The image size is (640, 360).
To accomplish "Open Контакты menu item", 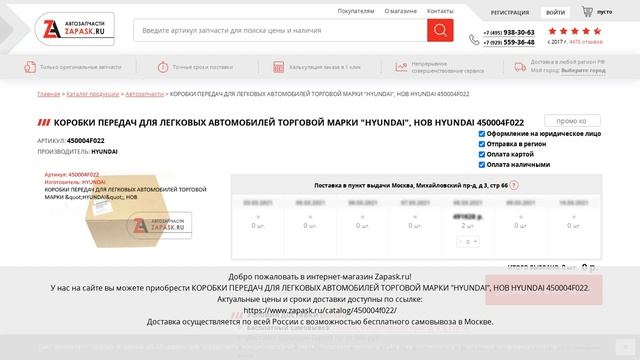I will coord(440,11).
